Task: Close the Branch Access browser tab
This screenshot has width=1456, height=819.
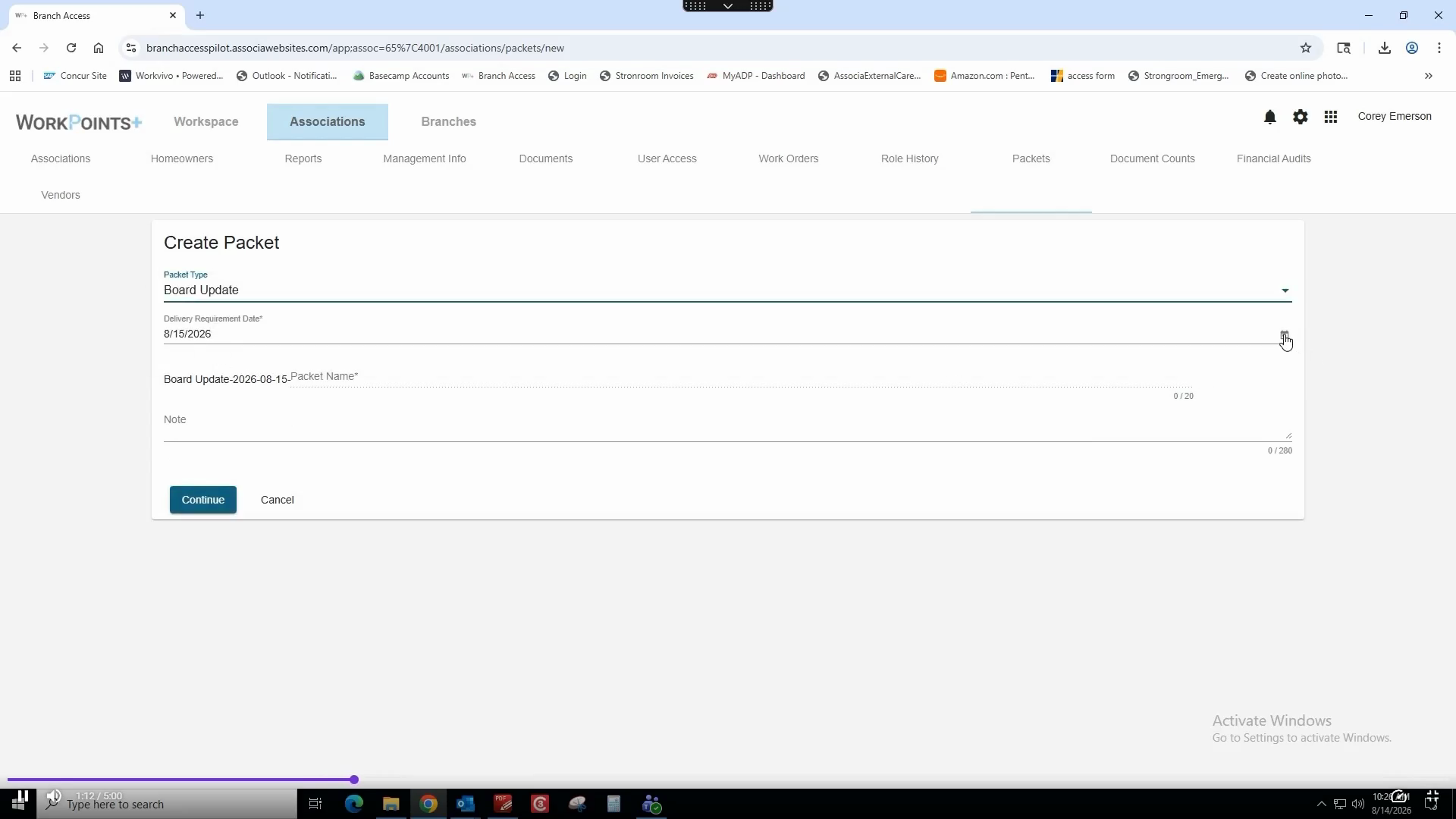Action: pyautogui.click(x=173, y=15)
